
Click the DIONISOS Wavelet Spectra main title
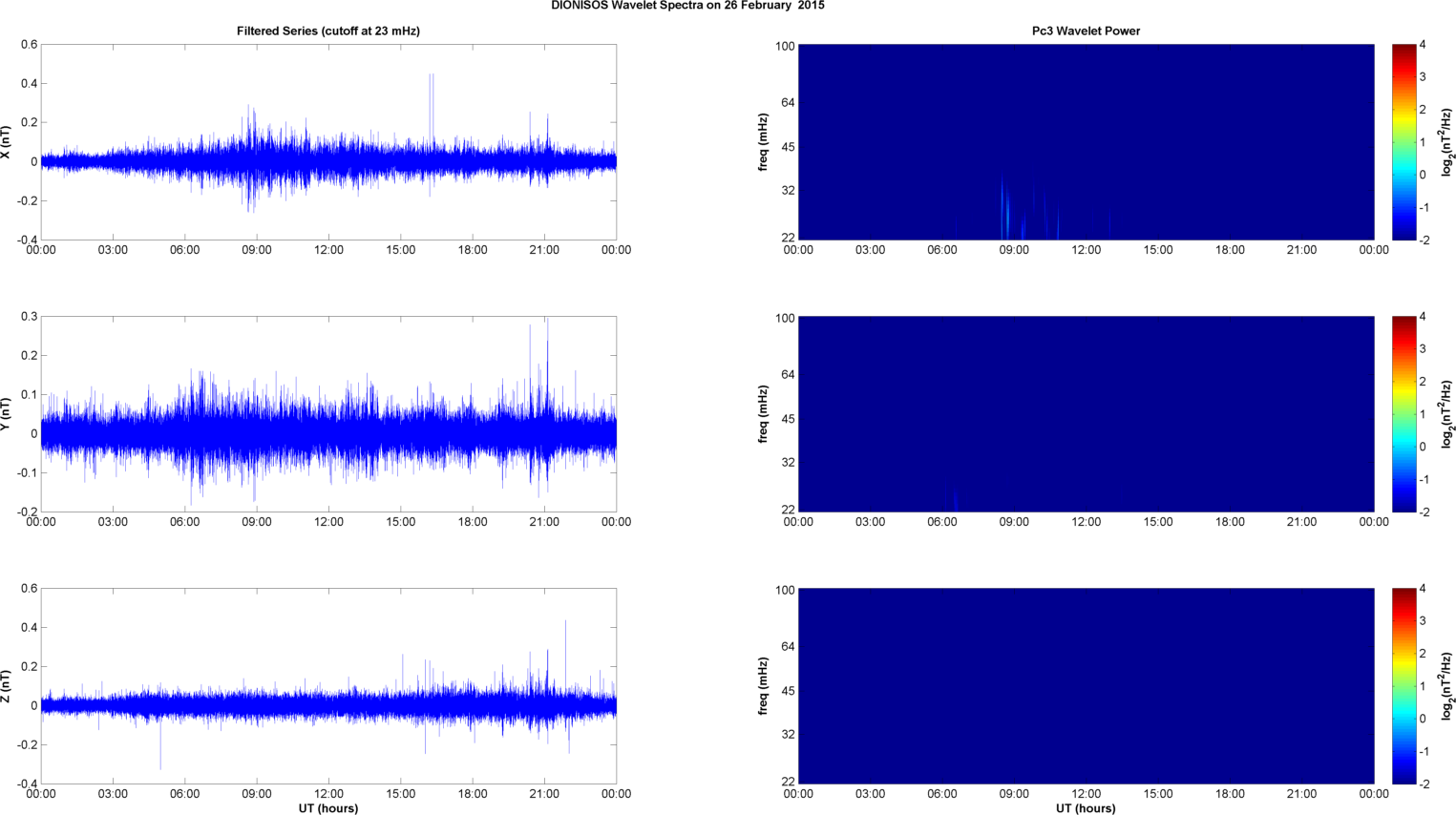[687, 6]
